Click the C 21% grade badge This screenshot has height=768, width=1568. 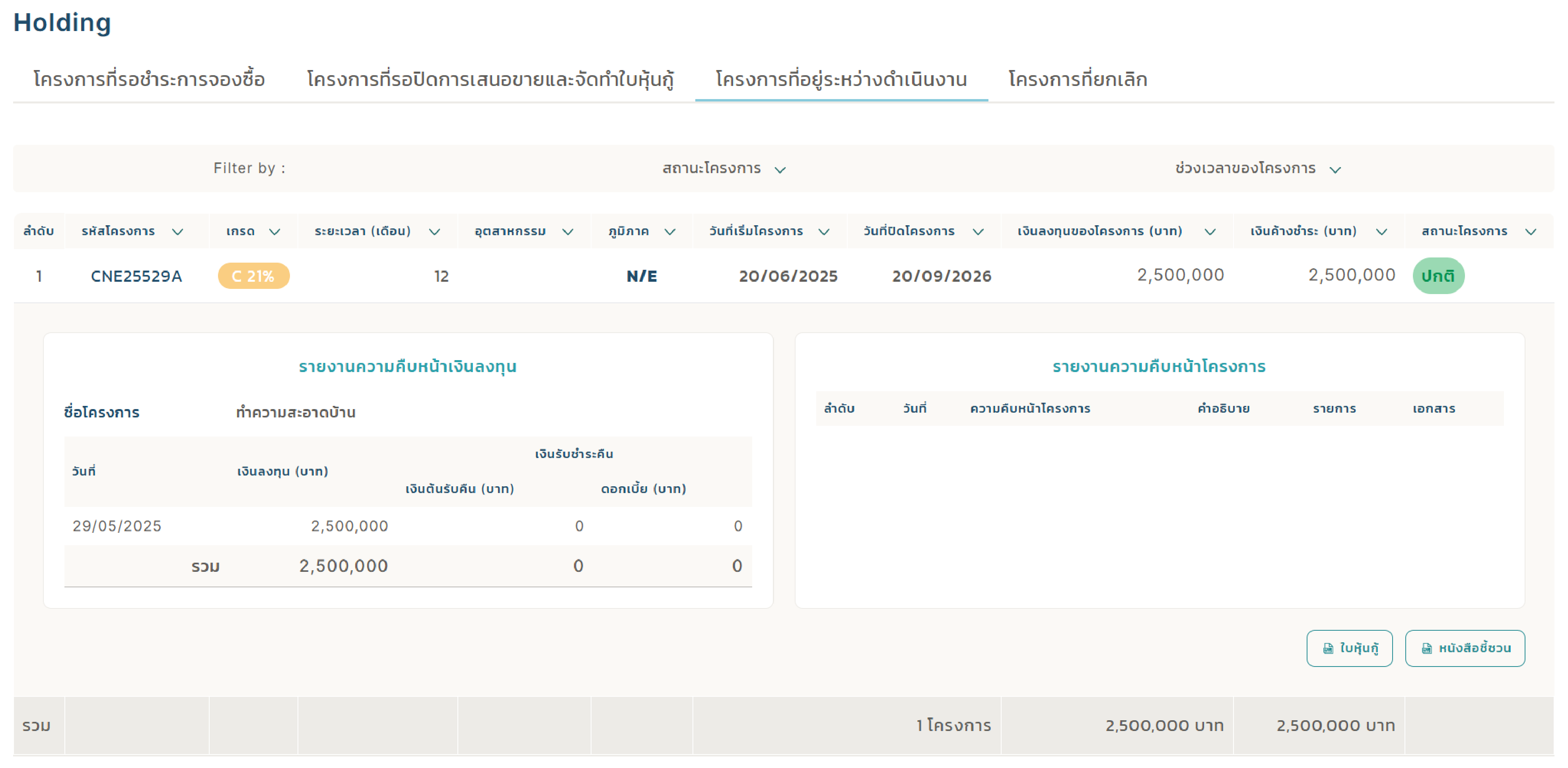pos(254,277)
